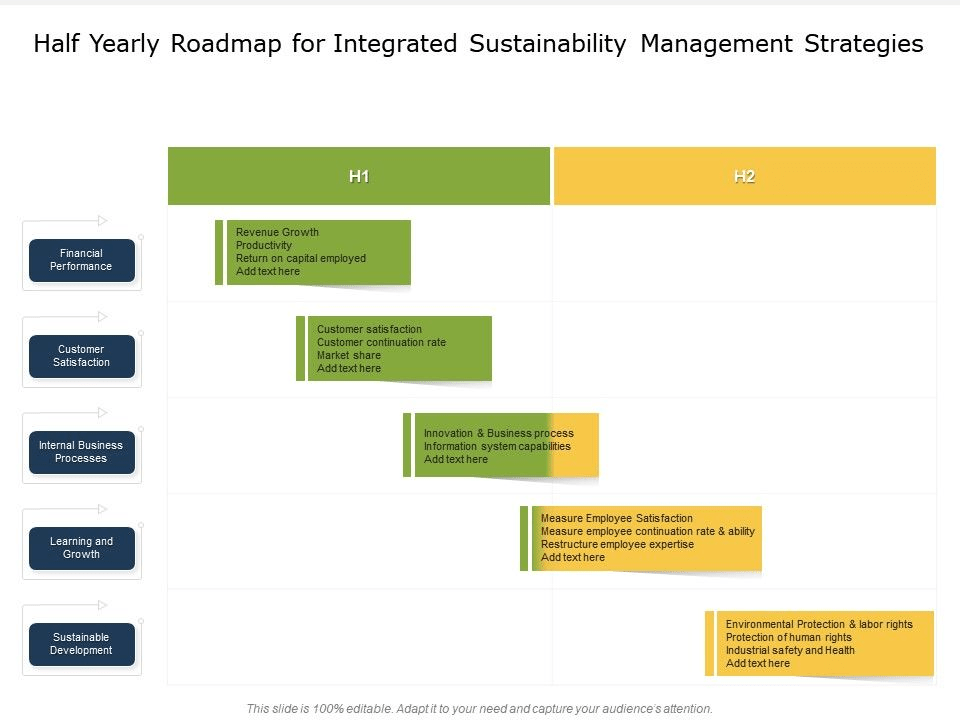Select the Internal Business Processes label

(82, 452)
